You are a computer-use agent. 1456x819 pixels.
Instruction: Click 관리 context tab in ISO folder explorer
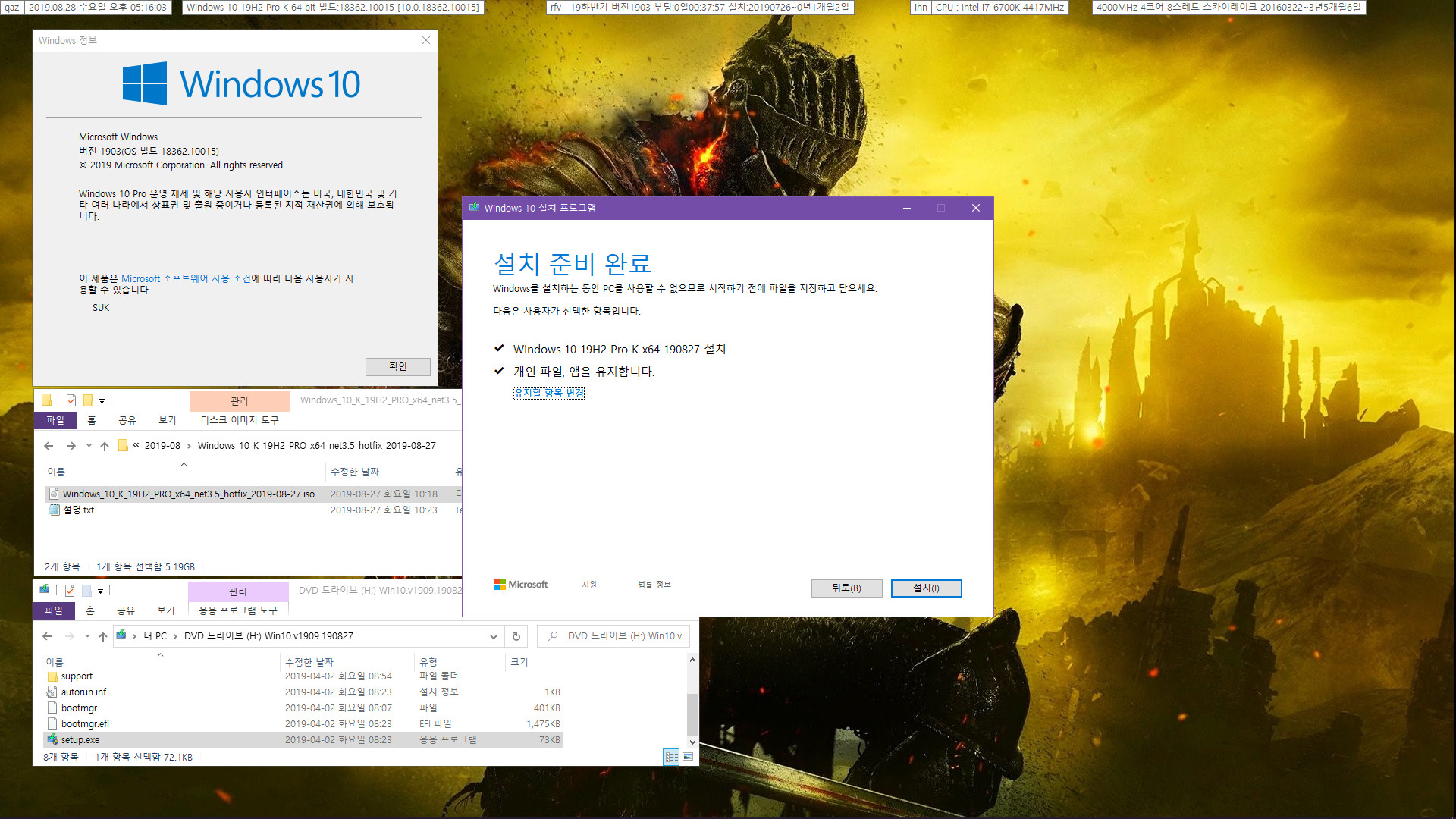(x=240, y=400)
